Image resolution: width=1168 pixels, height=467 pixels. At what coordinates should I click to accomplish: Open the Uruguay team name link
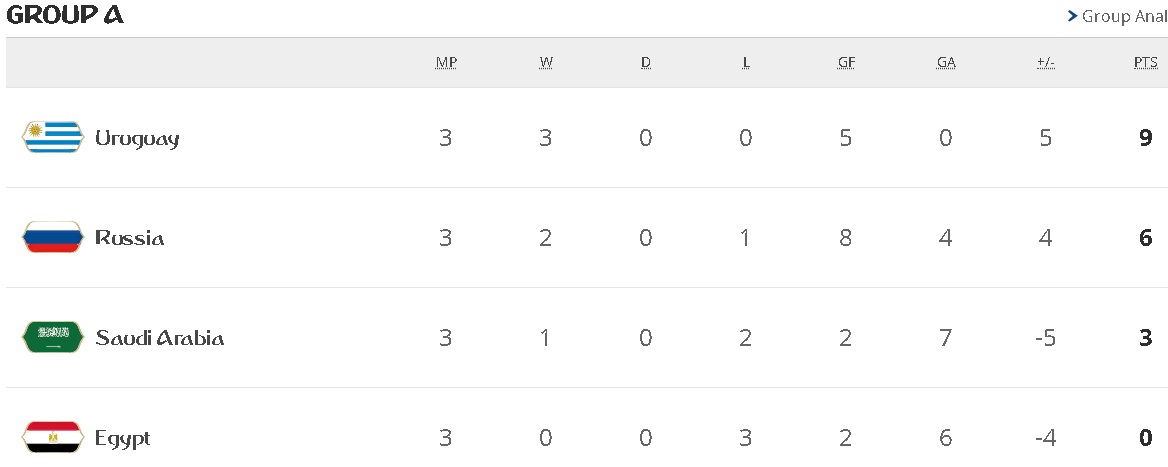tap(137, 138)
